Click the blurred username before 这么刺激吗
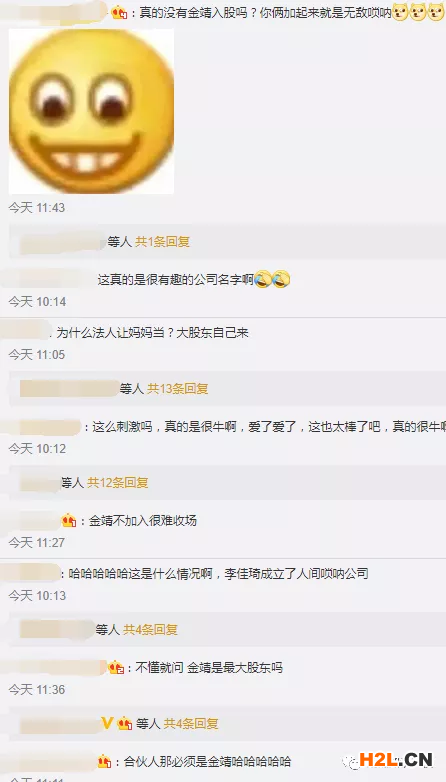Screen dimensions: 446x782 [41, 427]
